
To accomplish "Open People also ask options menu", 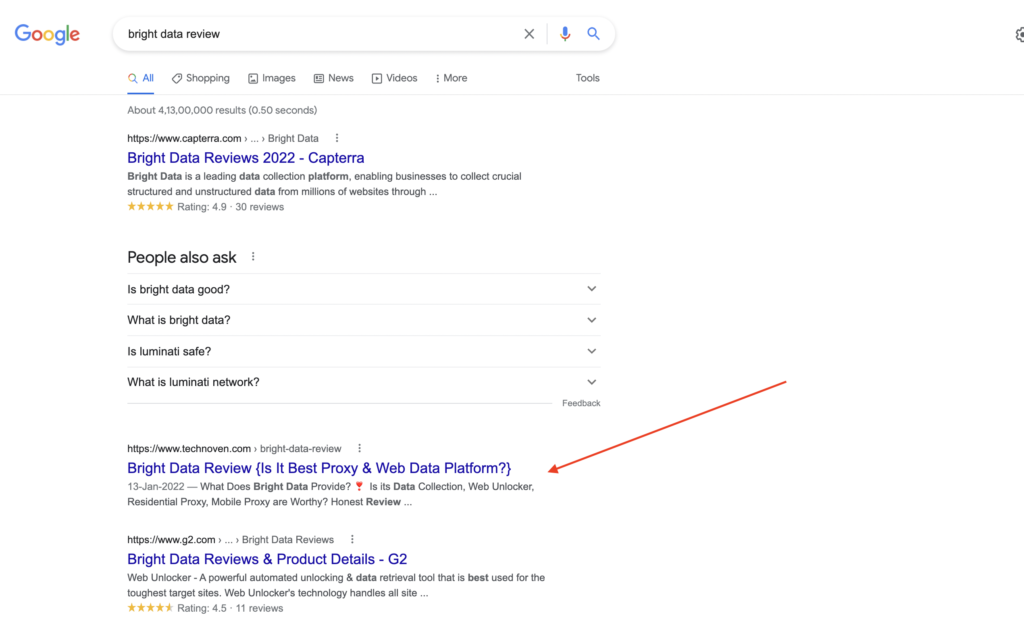I will click(253, 257).
